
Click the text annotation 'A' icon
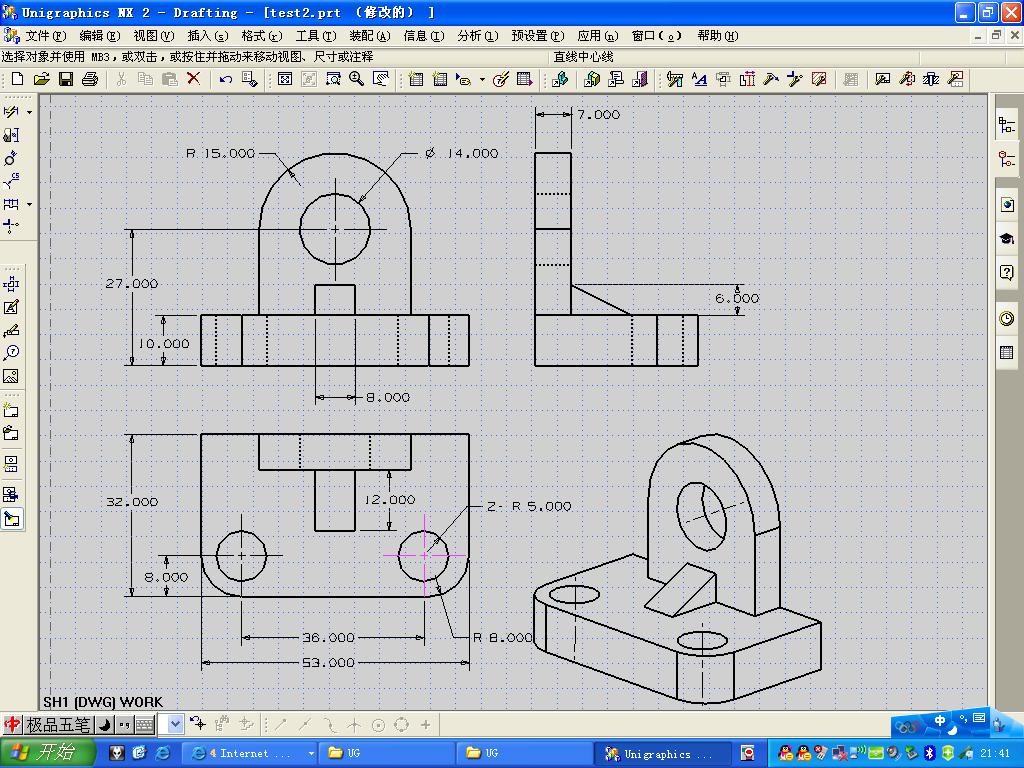tap(699, 79)
